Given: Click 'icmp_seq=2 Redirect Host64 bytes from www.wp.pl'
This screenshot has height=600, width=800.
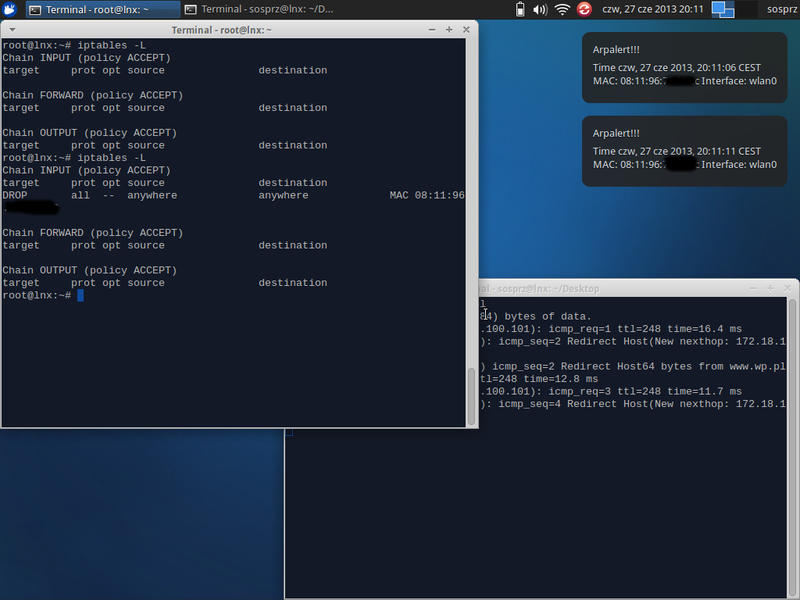Looking at the screenshot, I should [x=639, y=366].
